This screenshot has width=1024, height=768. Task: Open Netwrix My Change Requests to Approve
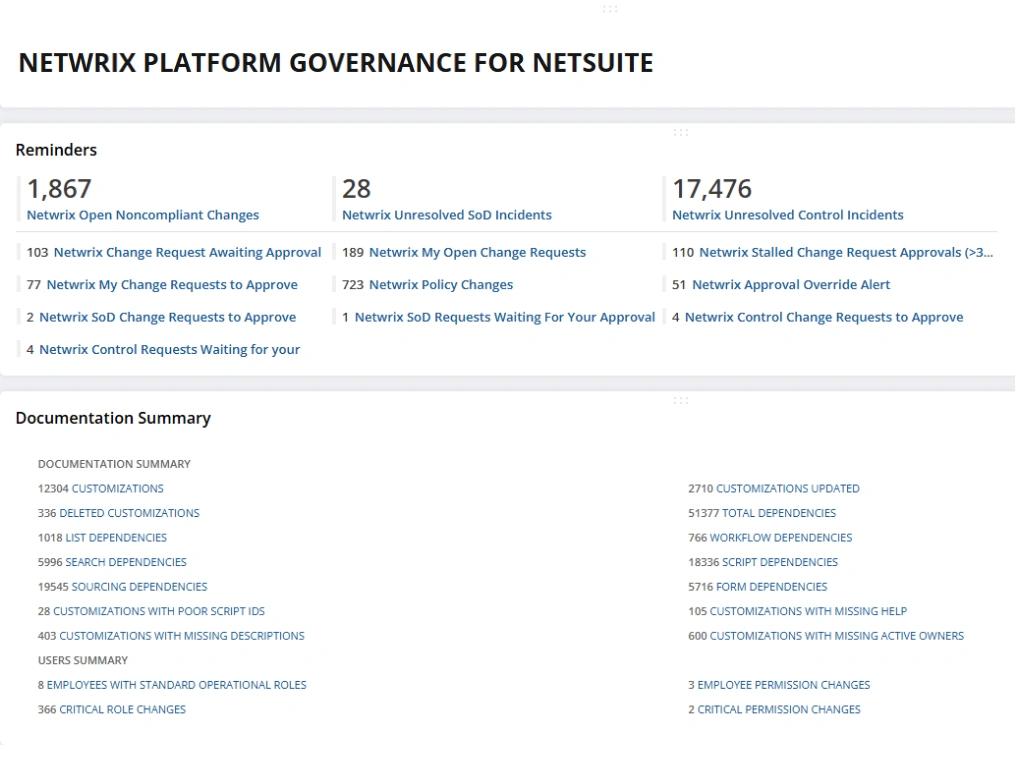172,285
